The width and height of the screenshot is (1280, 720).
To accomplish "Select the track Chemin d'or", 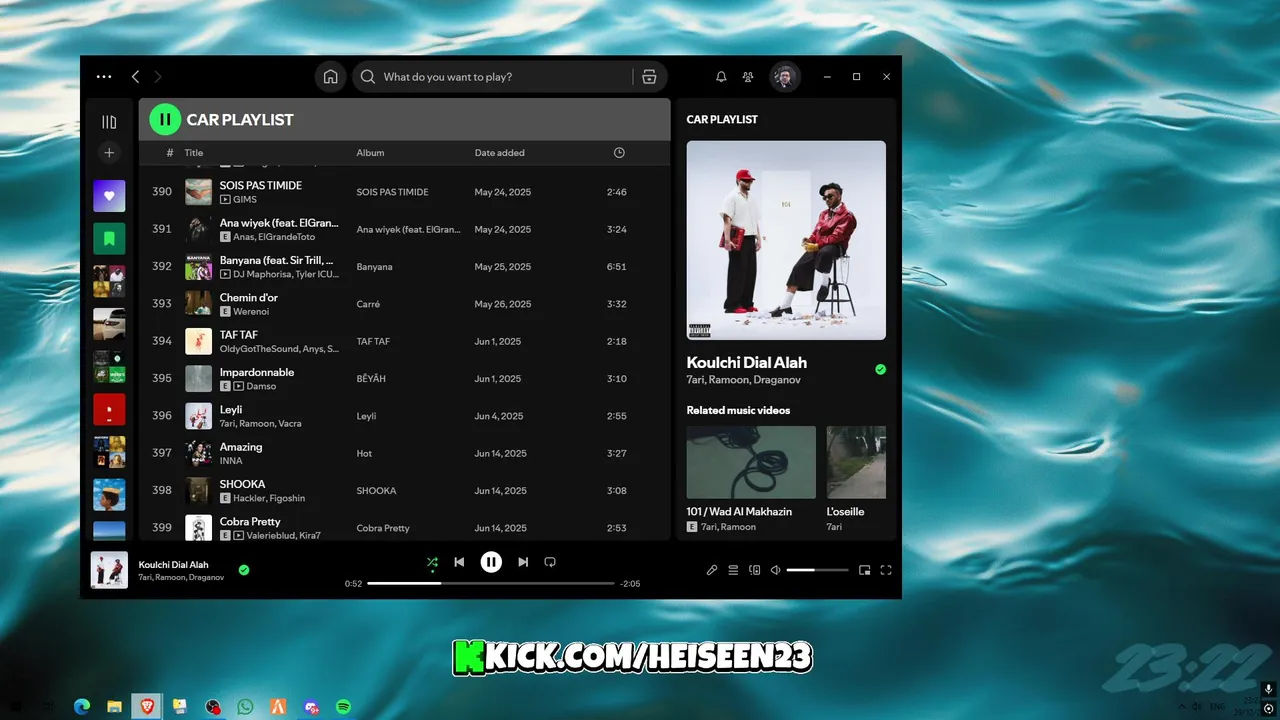I will coord(249,297).
